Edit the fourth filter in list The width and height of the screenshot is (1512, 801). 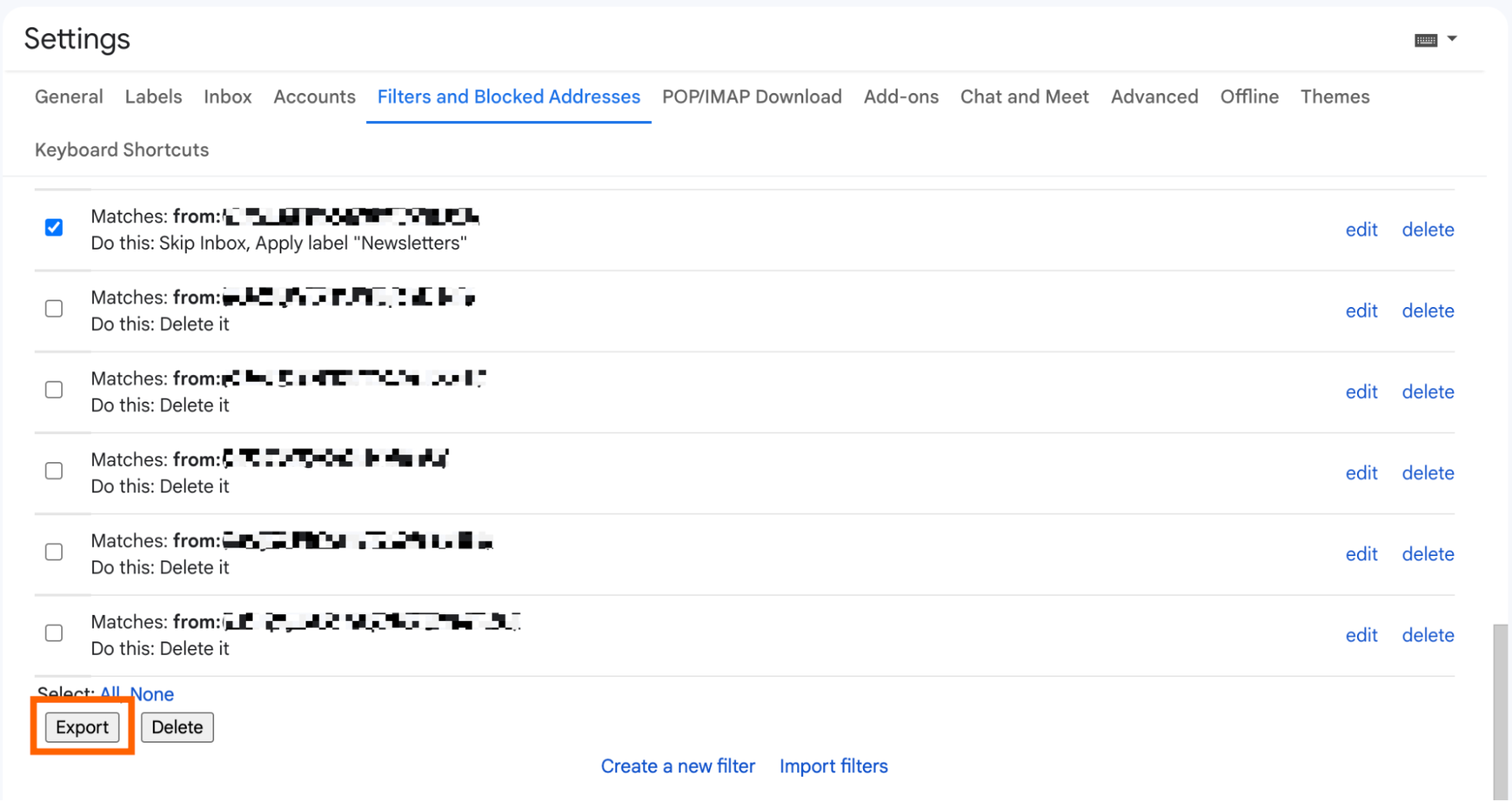pos(1361,473)
